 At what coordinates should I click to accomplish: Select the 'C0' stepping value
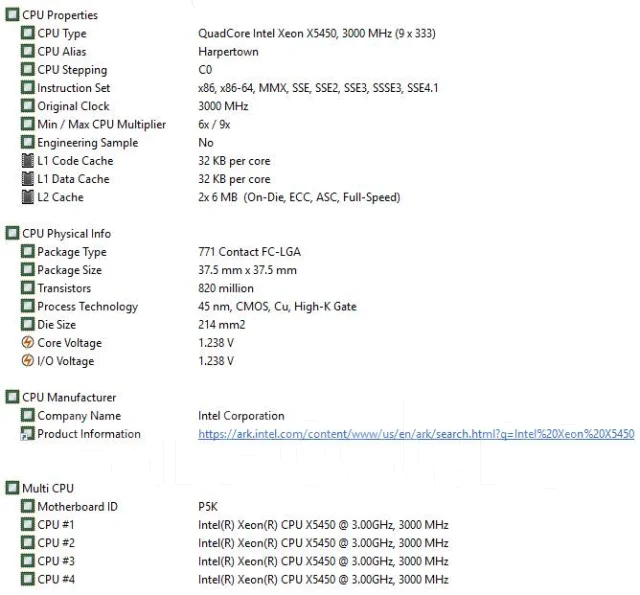click(205, 69)
